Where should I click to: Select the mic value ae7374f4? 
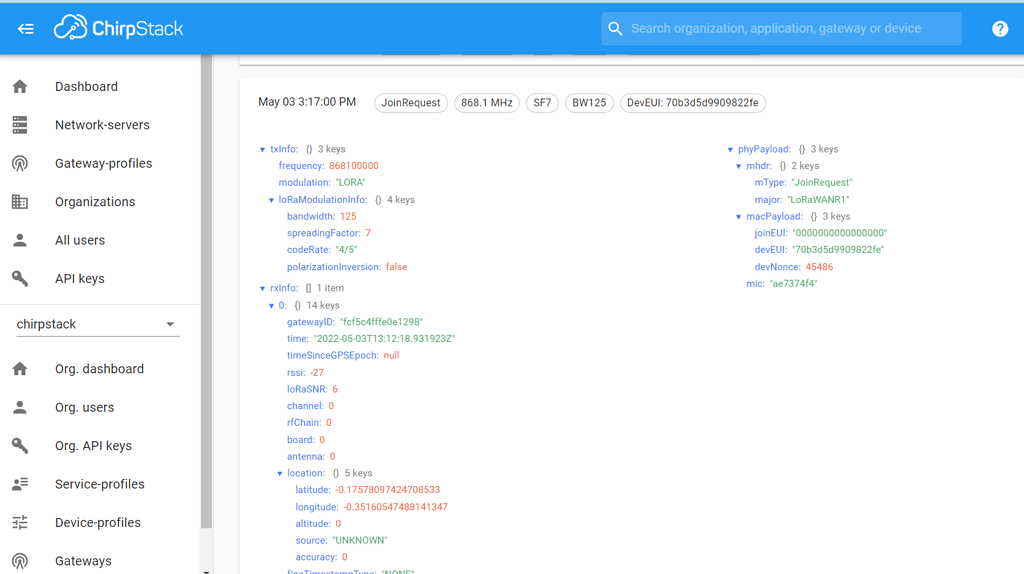[793, 283]
